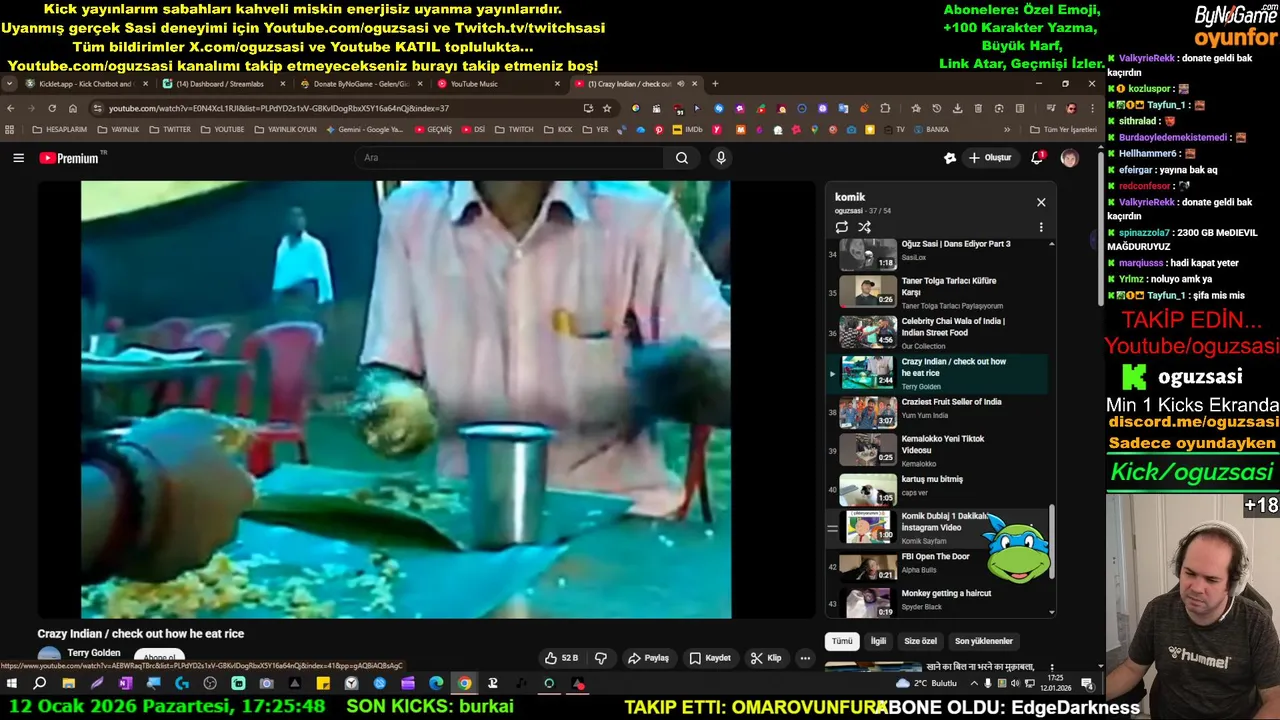Select the Tümü filter chip
The width and height of the screenshot is (1280, 720).
click(843, 641)
